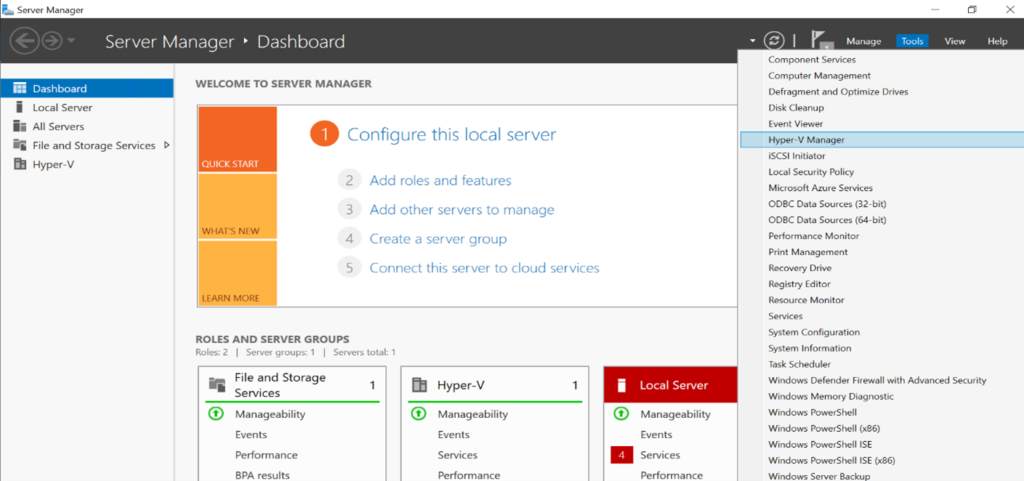This screenshot has width=1024, height=481.
Task: Click Create a server group link
Action: click(x=438, y=239)
